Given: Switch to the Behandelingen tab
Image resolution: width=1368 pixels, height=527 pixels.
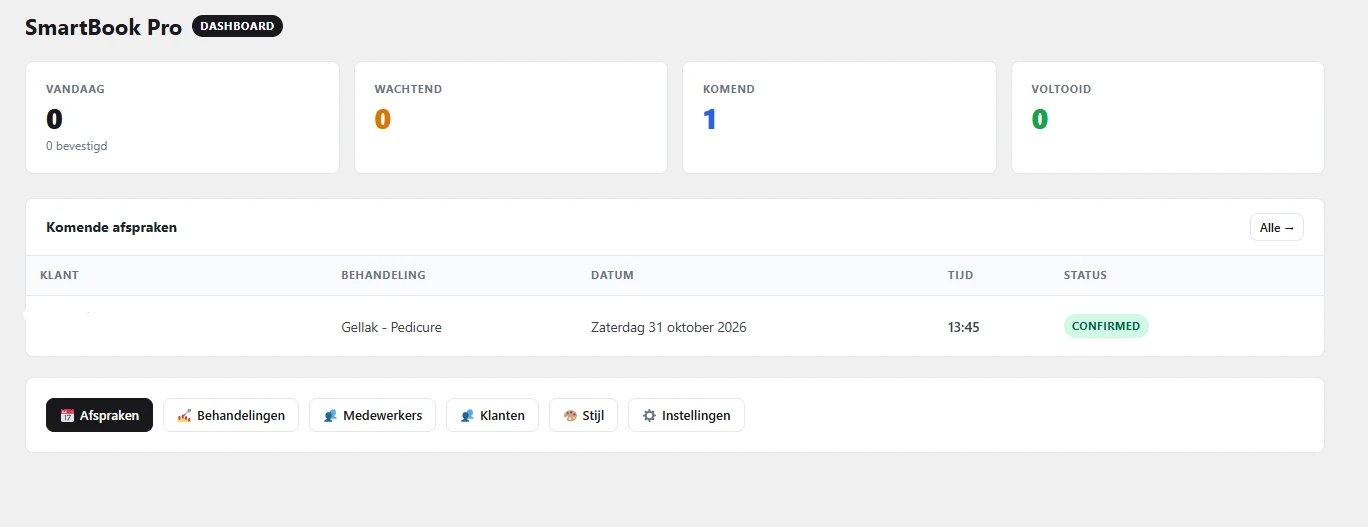Looking at the screenshot, I should point(231,415).
